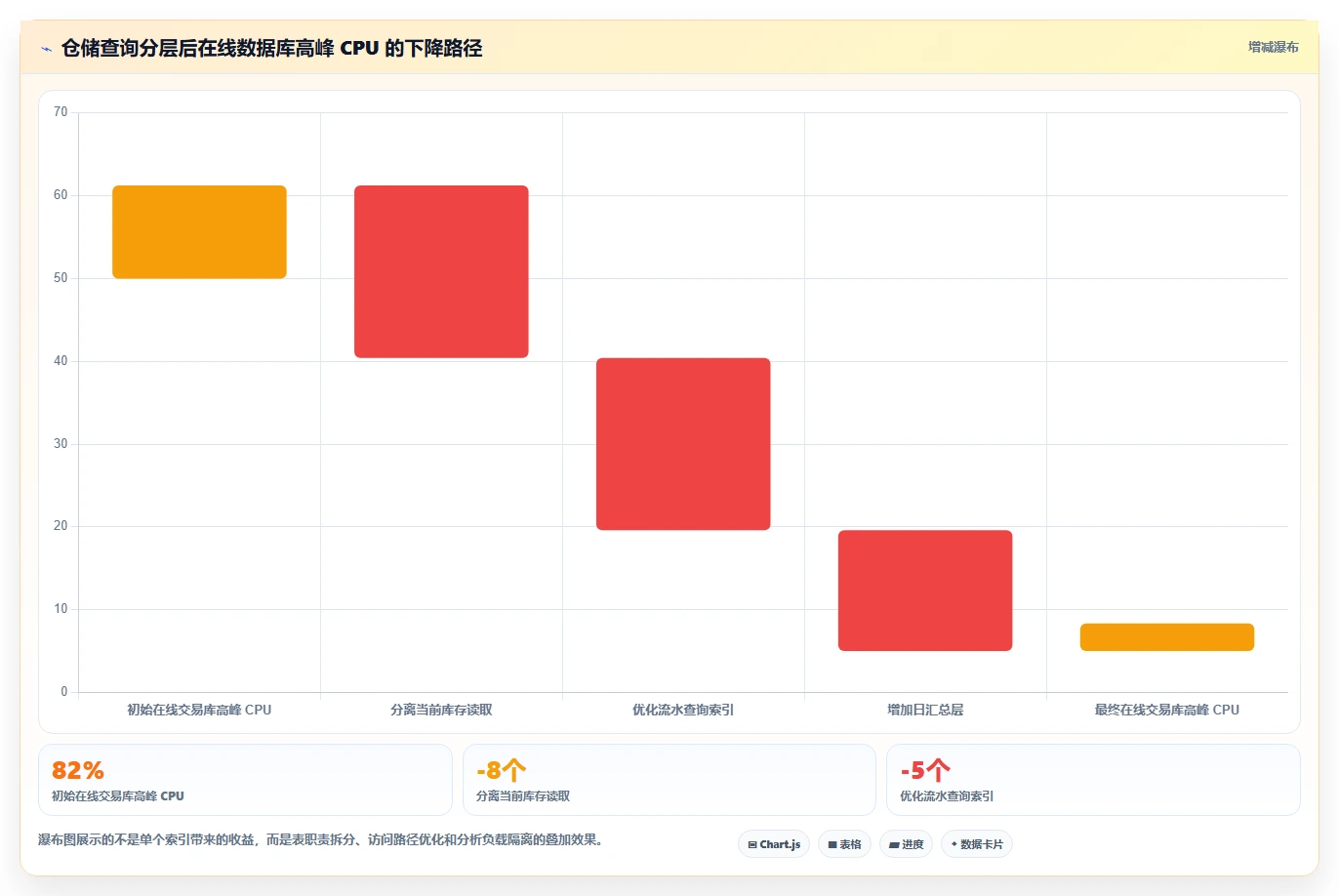Image resolution: width=1339 pixels, height=896 pixels.
Task: Select the 进度 chip
Action: [907, 844]
